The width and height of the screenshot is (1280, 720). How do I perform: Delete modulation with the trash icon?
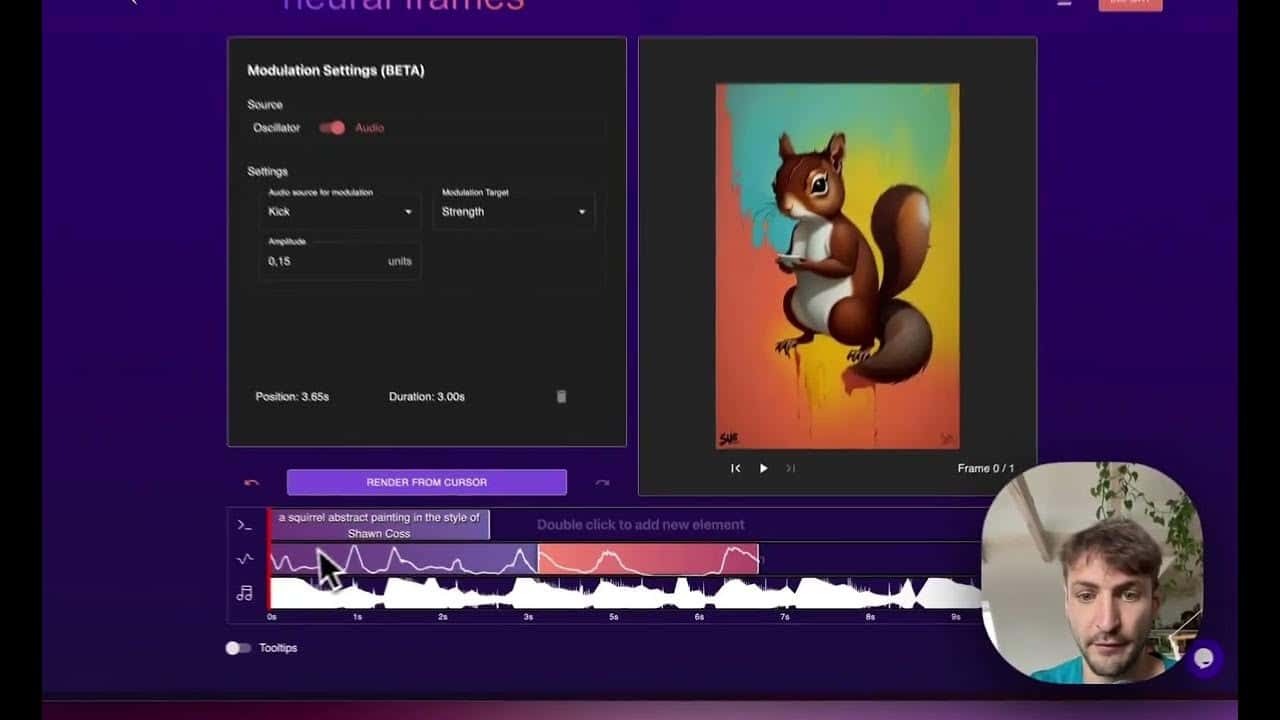561,397
